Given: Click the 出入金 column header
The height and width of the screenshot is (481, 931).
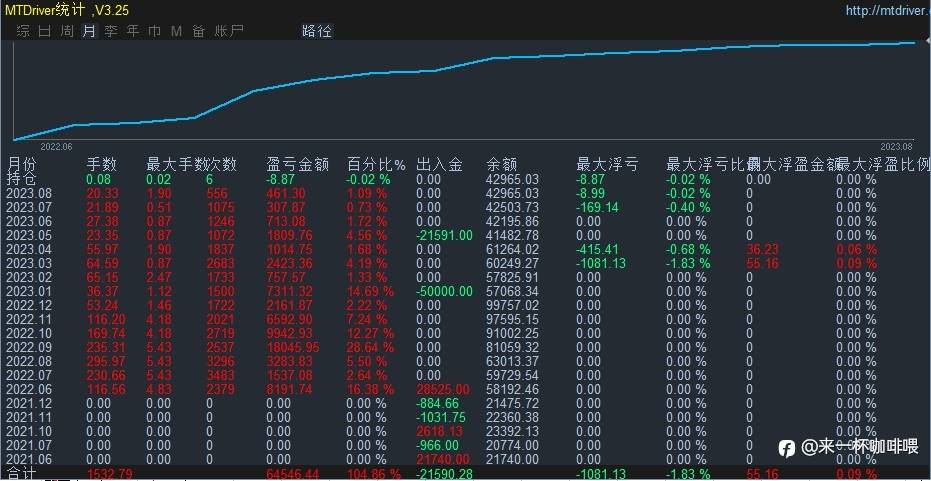Looking at the screenshot, I should [439, 164].
